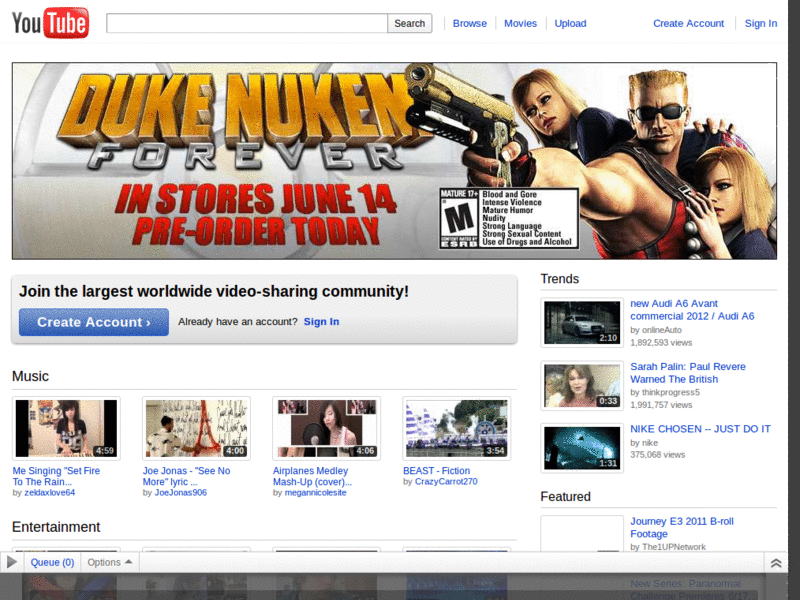Click the play button in the queue bar
The image size is (800, 600).
[x=12, y=562]
